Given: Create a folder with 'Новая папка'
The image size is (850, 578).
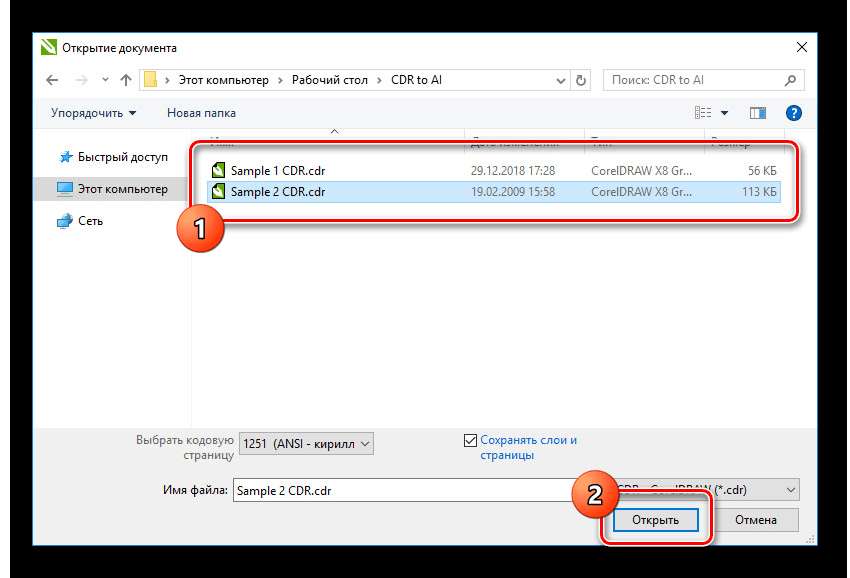Looking at the screenshot, I should pos(201,113).
